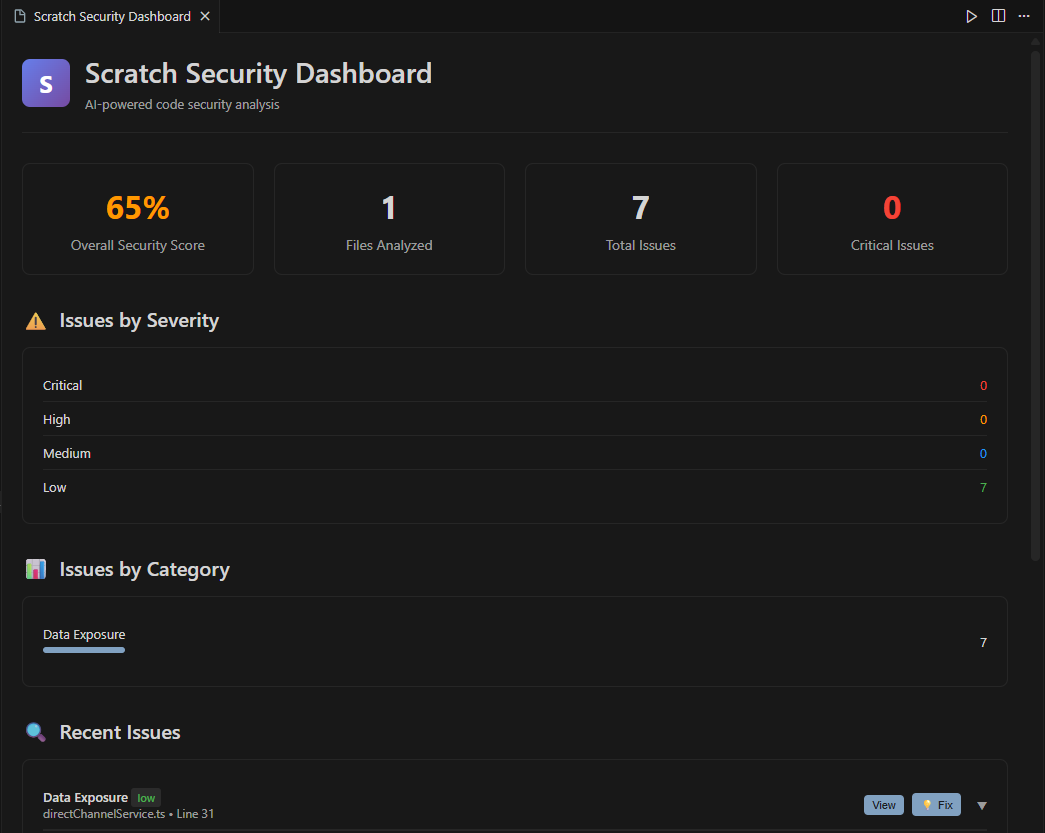The height and width of the screenshot is (833, 1045).
Task: Click the Data Exposure category label
Action: coord(84,634)
